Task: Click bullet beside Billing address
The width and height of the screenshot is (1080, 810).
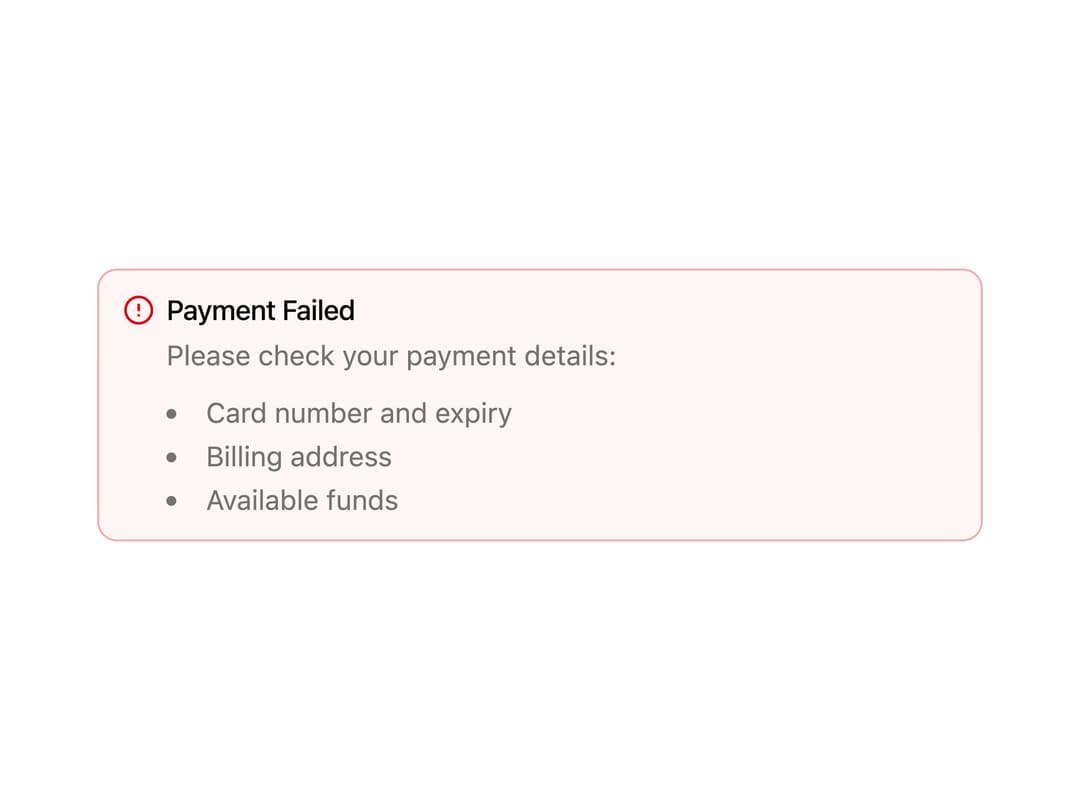Action: tap(172, 457)
